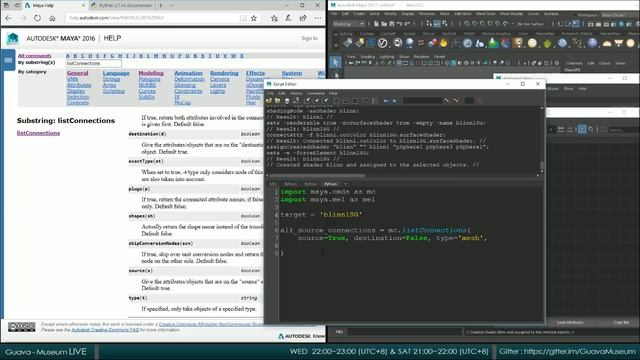Open the Edge more options menu
The height and width of the screenshot is (360, 640).
[x=318, y=18]
